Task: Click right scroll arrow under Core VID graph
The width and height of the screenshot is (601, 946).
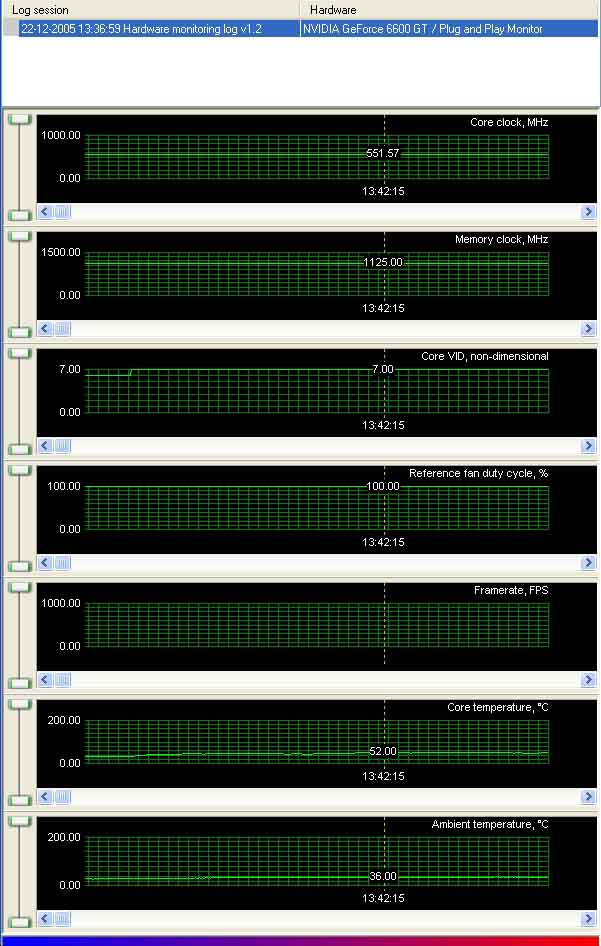Action: (x=588, y=446)
